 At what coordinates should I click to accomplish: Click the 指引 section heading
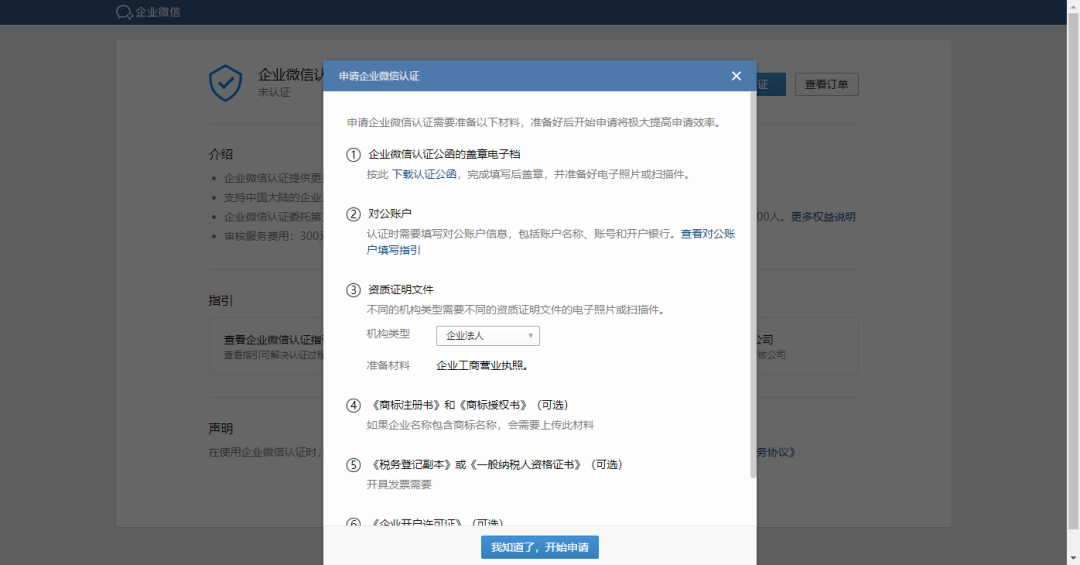(x=220, y=300)
